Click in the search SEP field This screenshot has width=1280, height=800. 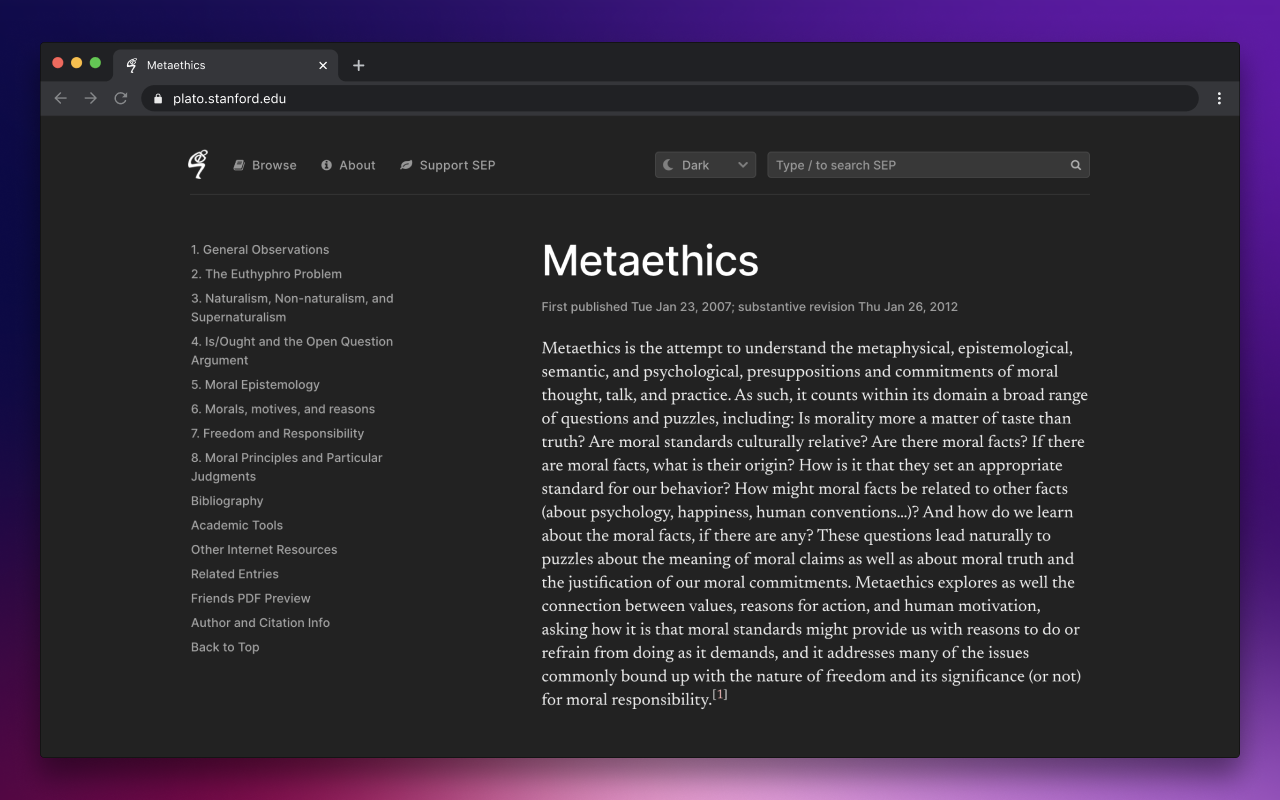click(915, 165)
